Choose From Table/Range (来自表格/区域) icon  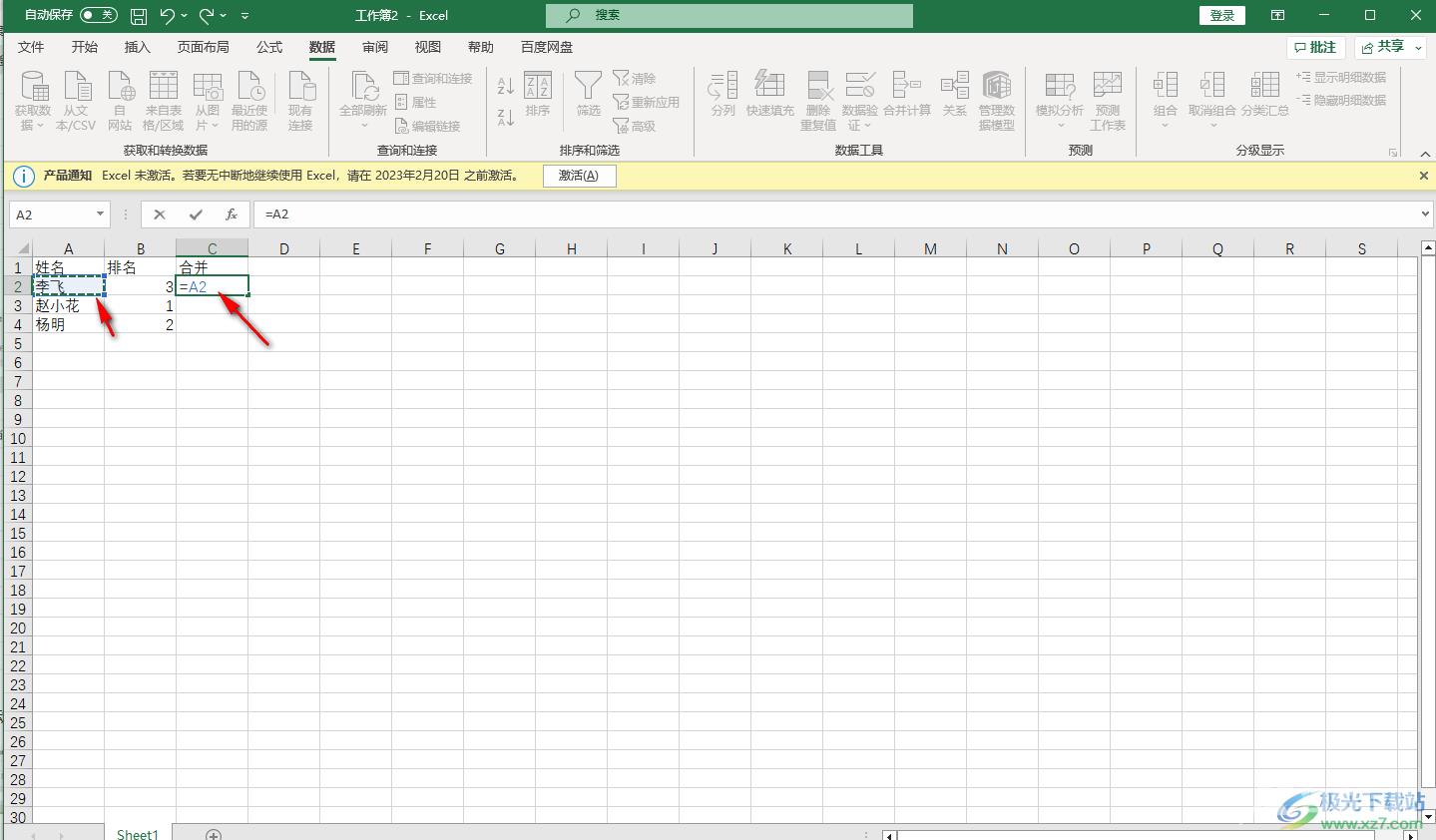(x=164, y=101)
